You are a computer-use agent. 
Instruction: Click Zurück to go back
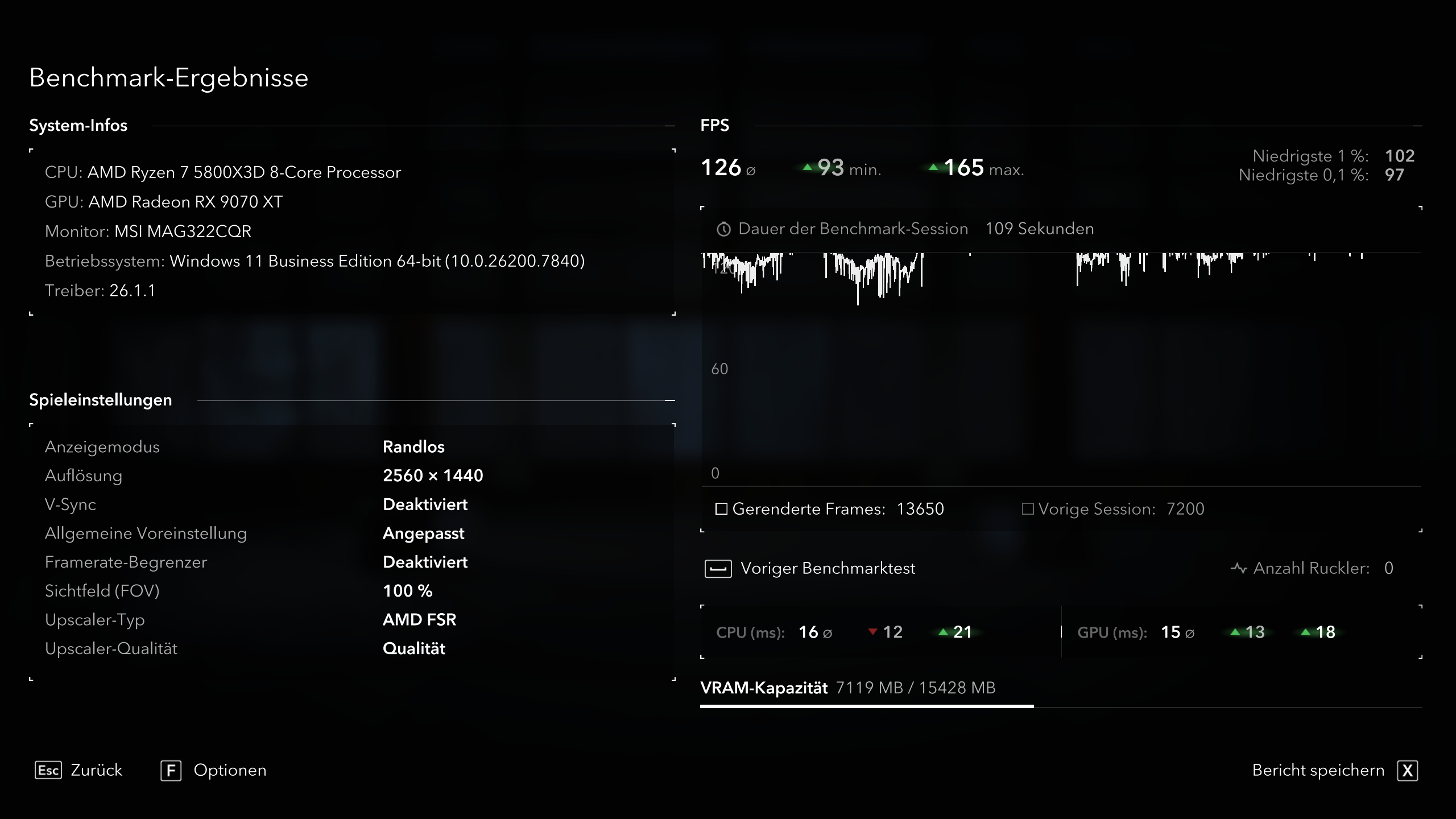click(x=95, y=770)
